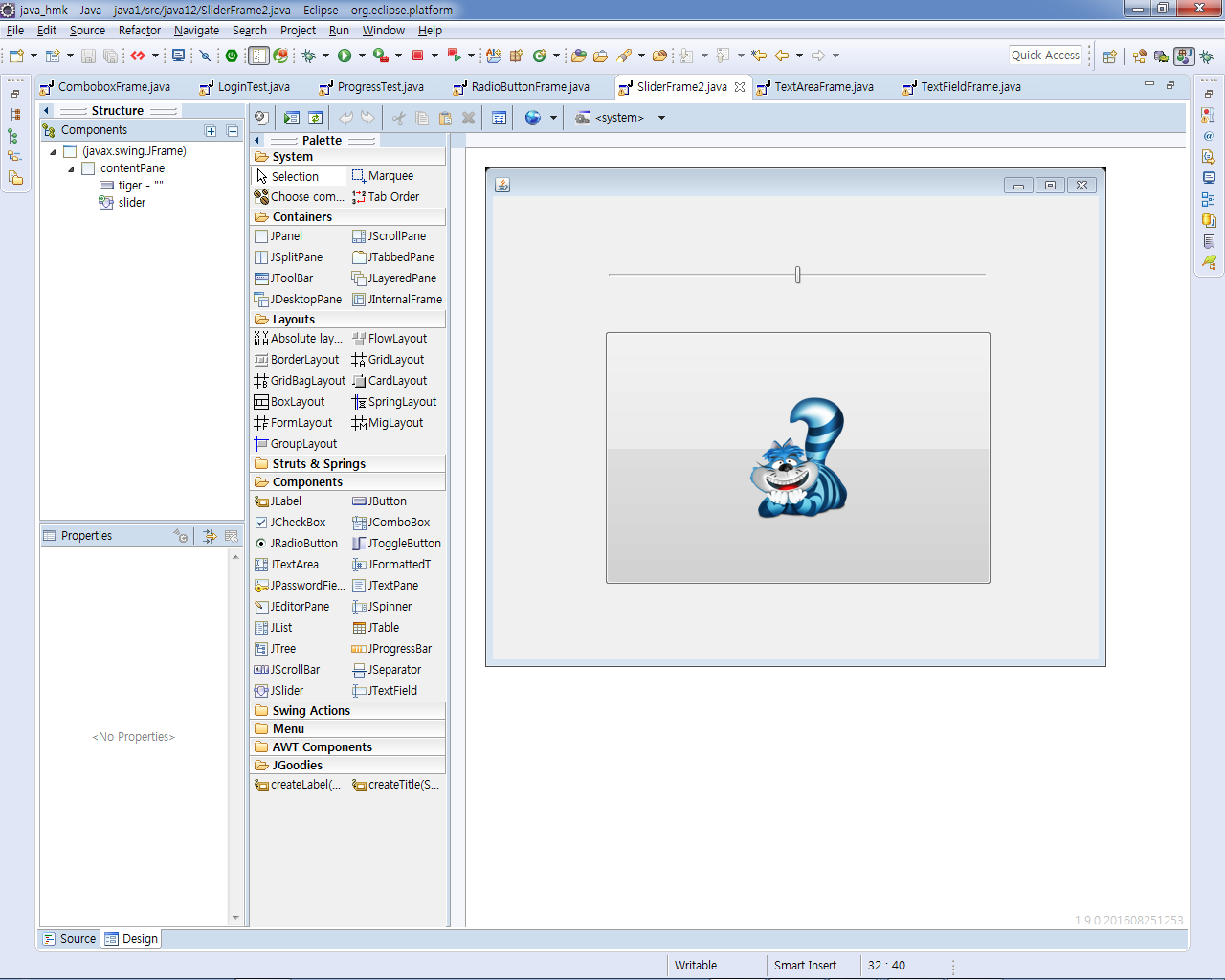Expand the Swing Actions palette category

tap(348, 711)
